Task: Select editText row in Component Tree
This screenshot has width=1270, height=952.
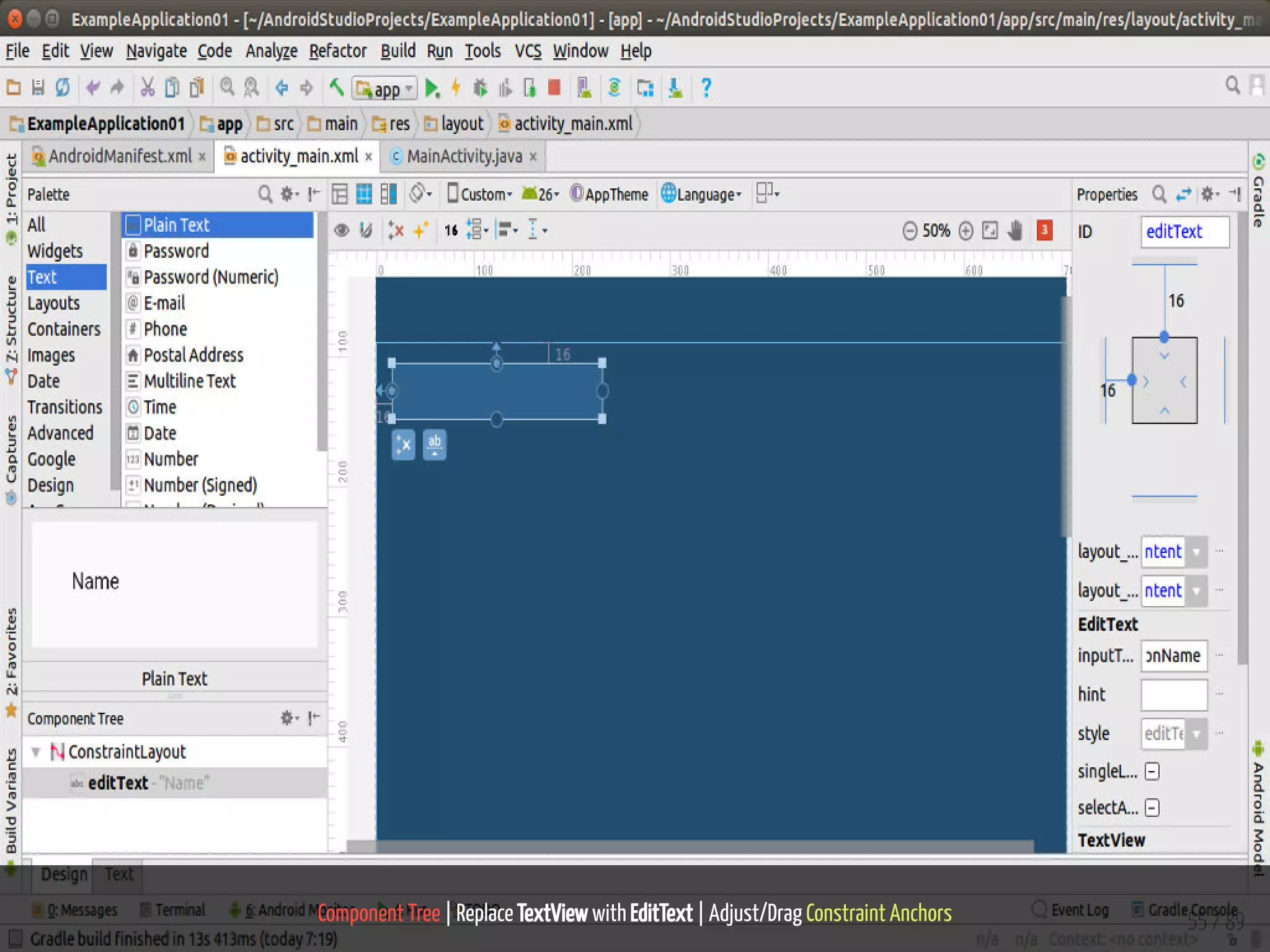Action: click(175, 783)
